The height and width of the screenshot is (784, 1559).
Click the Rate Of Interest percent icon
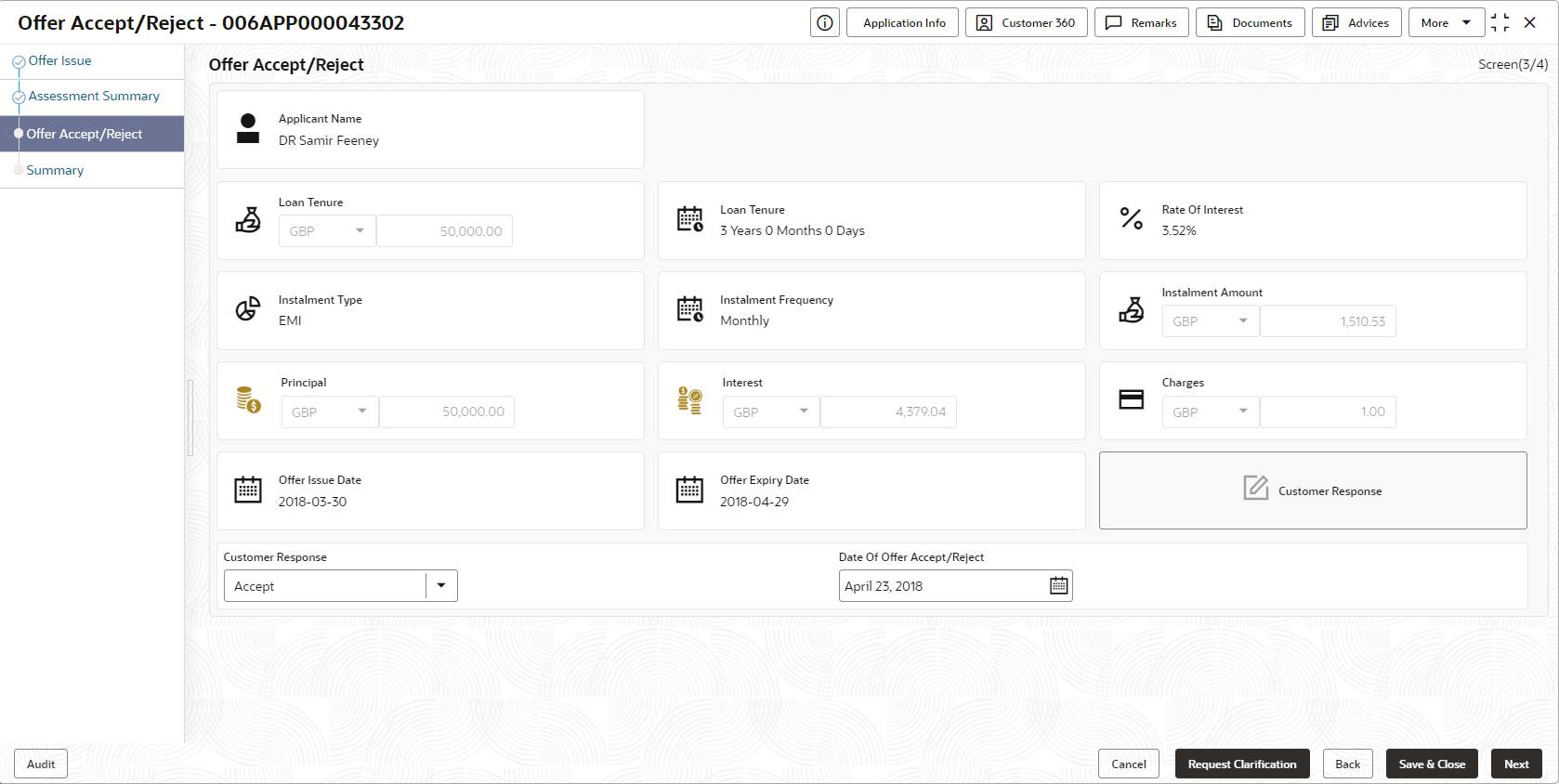point(1132,219)
